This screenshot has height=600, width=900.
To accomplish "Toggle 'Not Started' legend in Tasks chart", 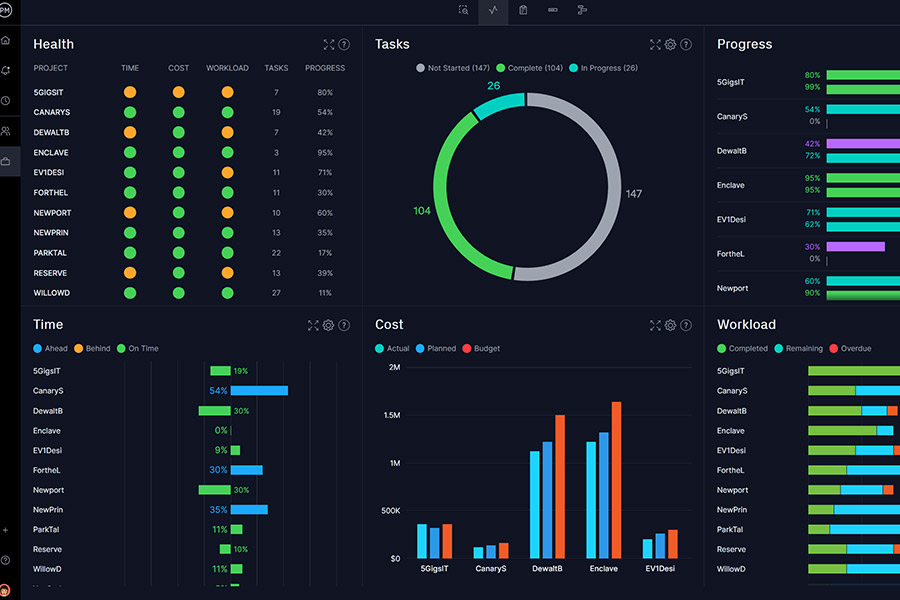I will point(451,68).
